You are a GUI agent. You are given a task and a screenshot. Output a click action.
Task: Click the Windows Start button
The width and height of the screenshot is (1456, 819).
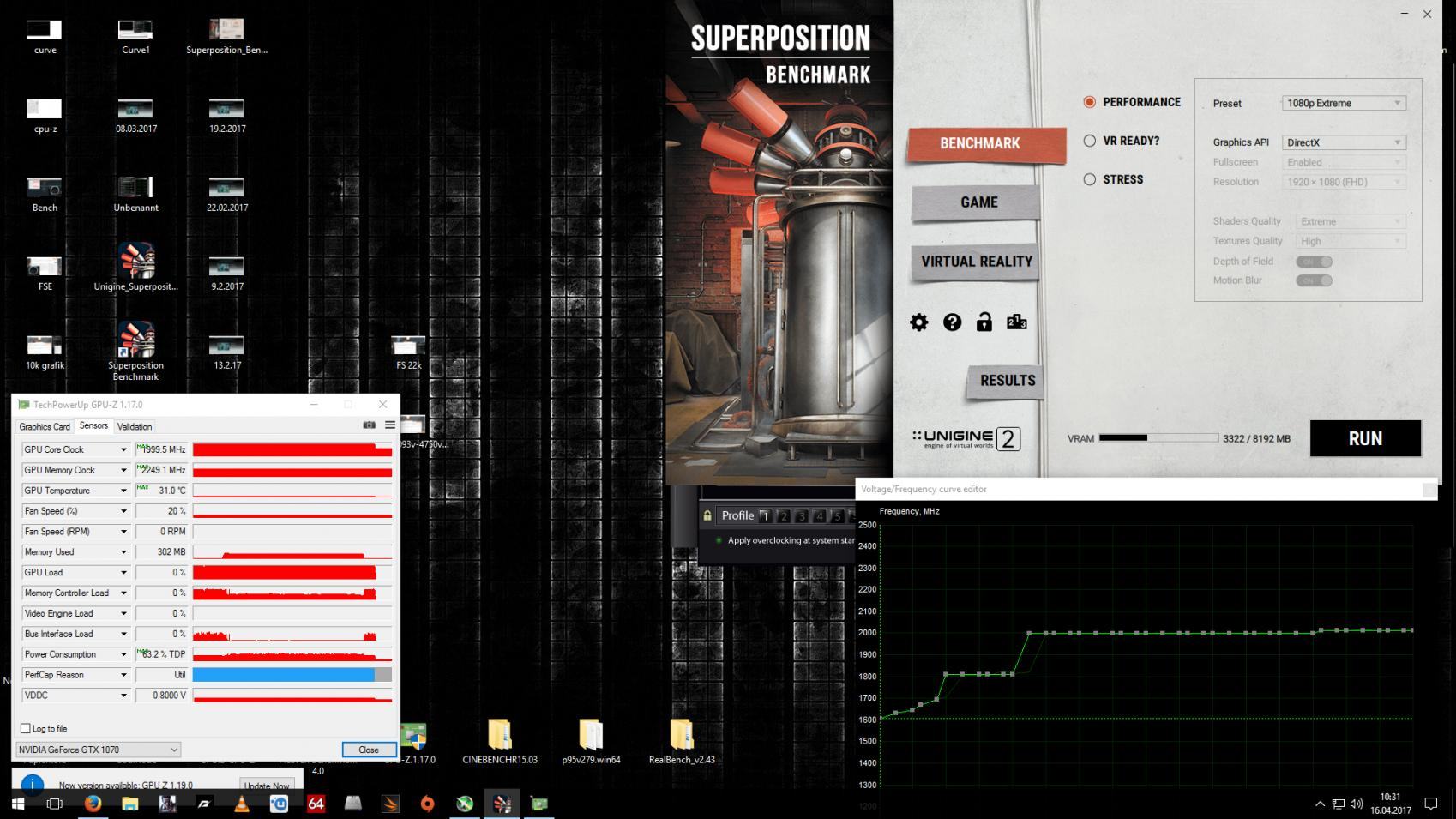(x=17, y=804)
